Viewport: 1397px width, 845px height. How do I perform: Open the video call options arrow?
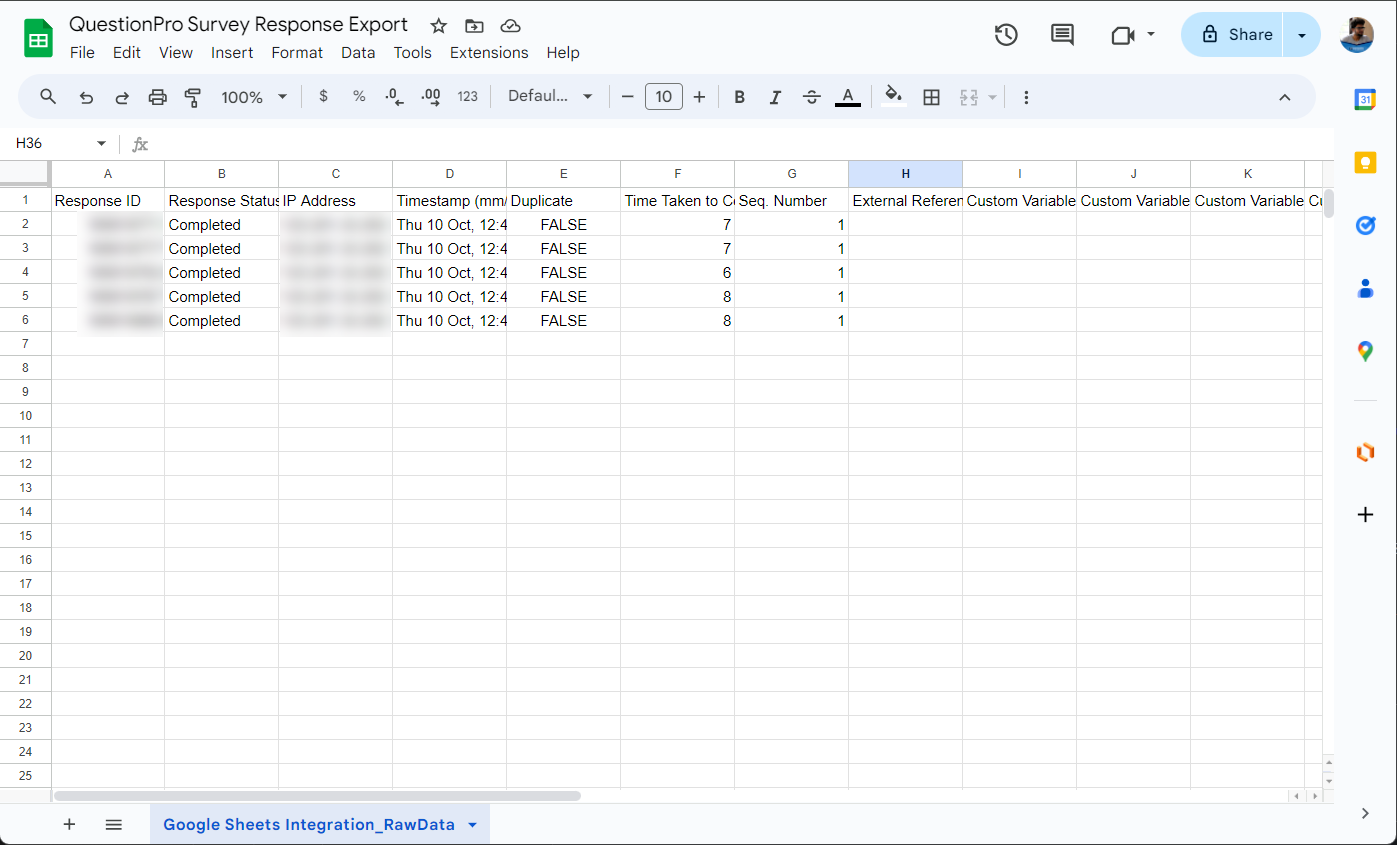tap(1150, 34)
